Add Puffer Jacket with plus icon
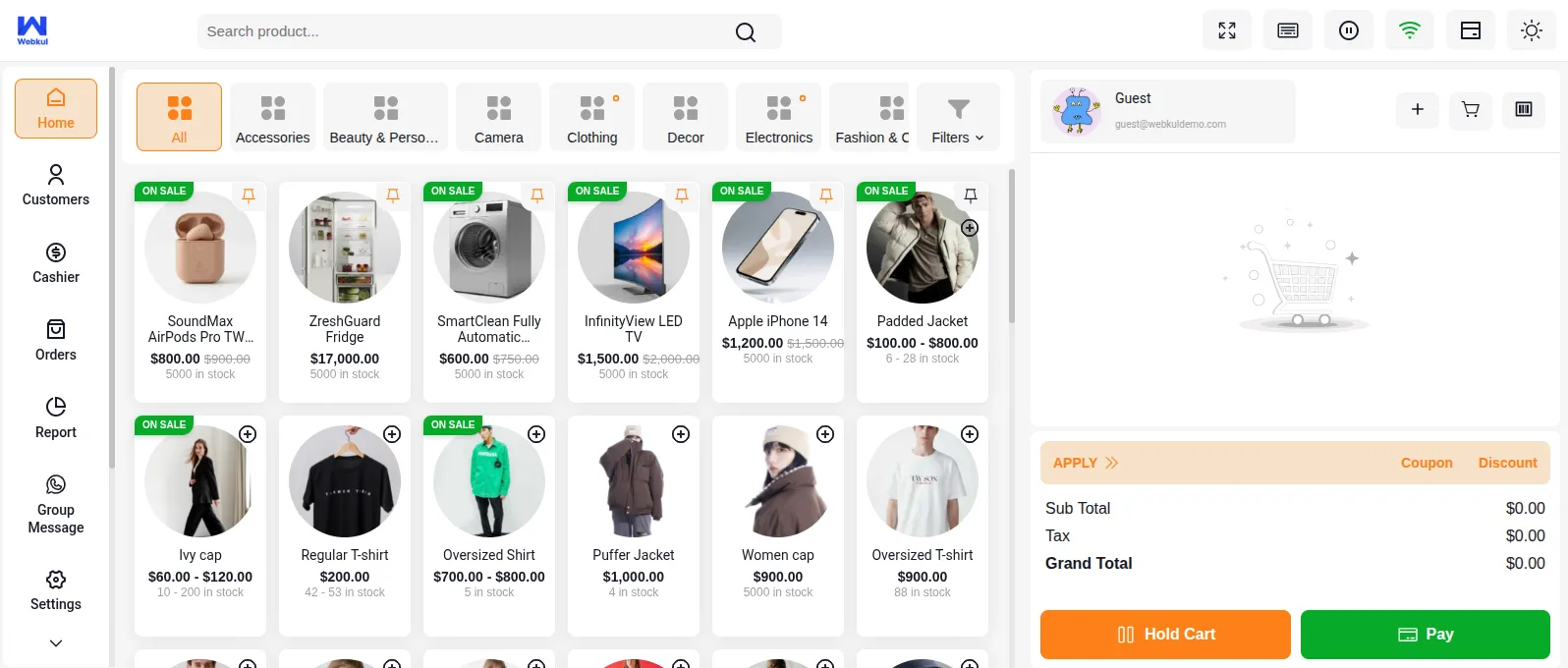This screenshot has width=1568, height=668. (x=681, y=434)
